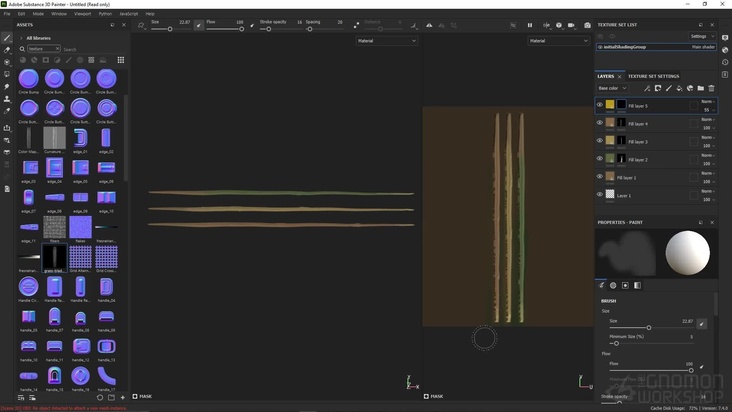Viewport: 732px width, 412px height.
Task: Hide Fill layer 3
Action: tap(600, 140)
